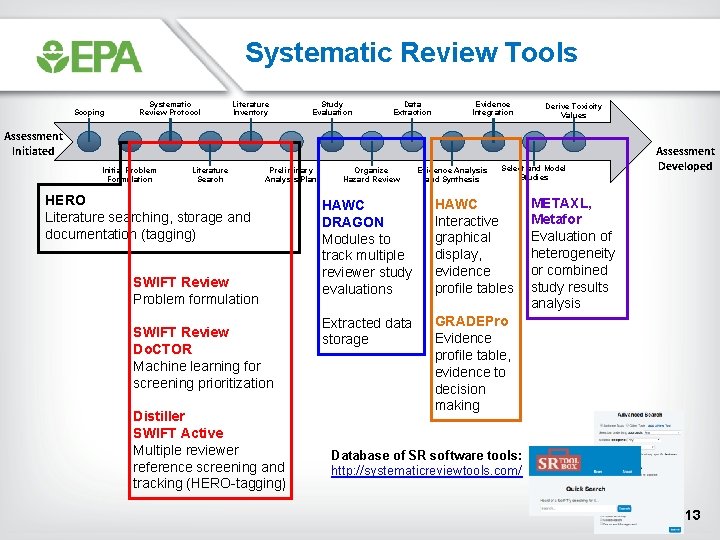Click 'Interactive graphical display, evidence profile tables' text
Viewport: 720px width, 540px height.
pos(474,254)
